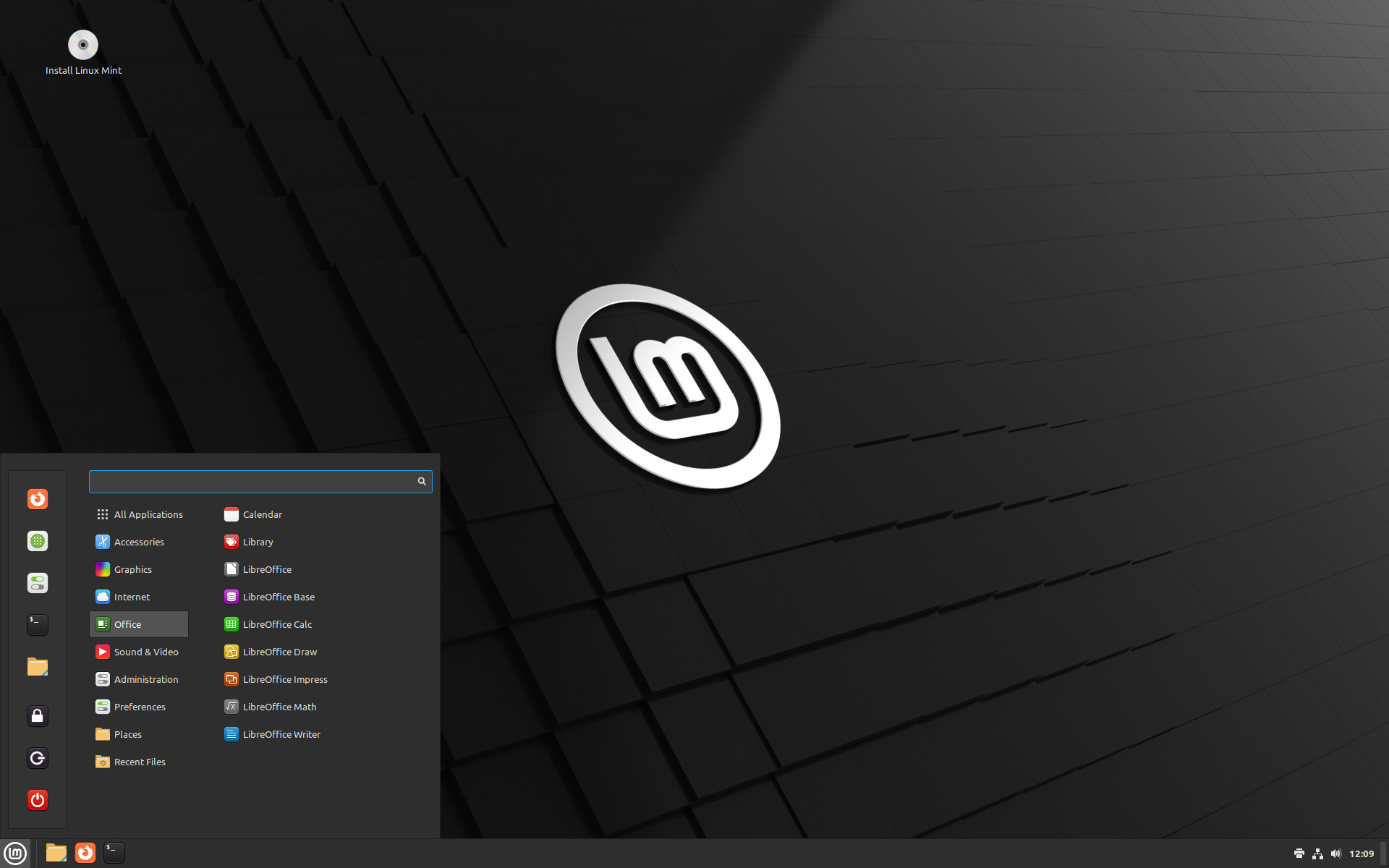
Task: Select All Applications menu item
Action: point(148,513)
